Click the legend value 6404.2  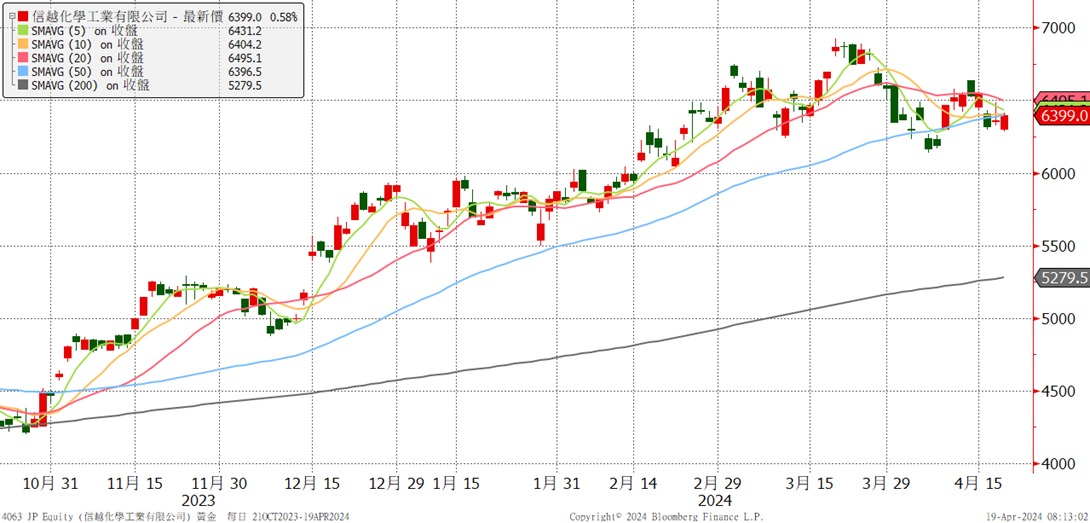tap(244, 45)
